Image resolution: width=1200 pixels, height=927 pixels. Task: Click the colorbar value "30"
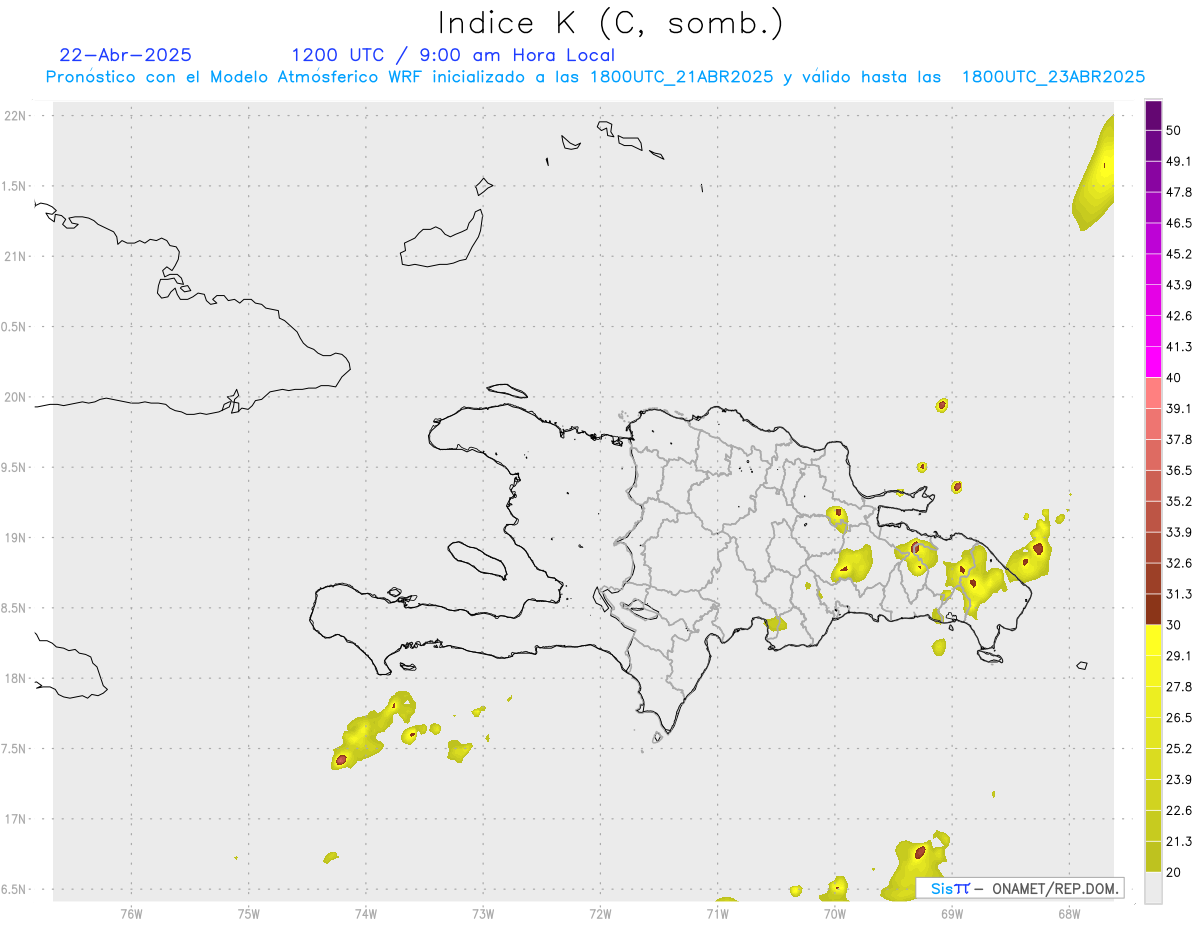(x=1174, y=625)
